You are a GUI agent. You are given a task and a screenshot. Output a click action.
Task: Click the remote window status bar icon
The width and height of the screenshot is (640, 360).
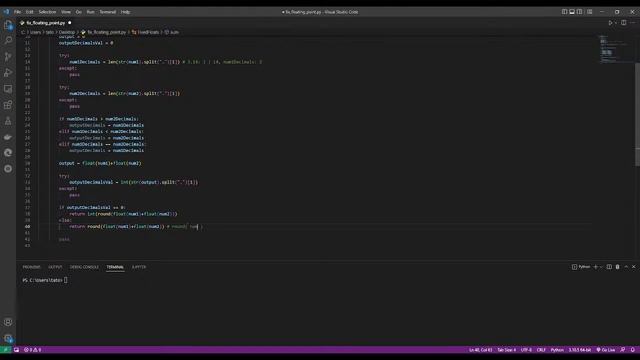6,350
